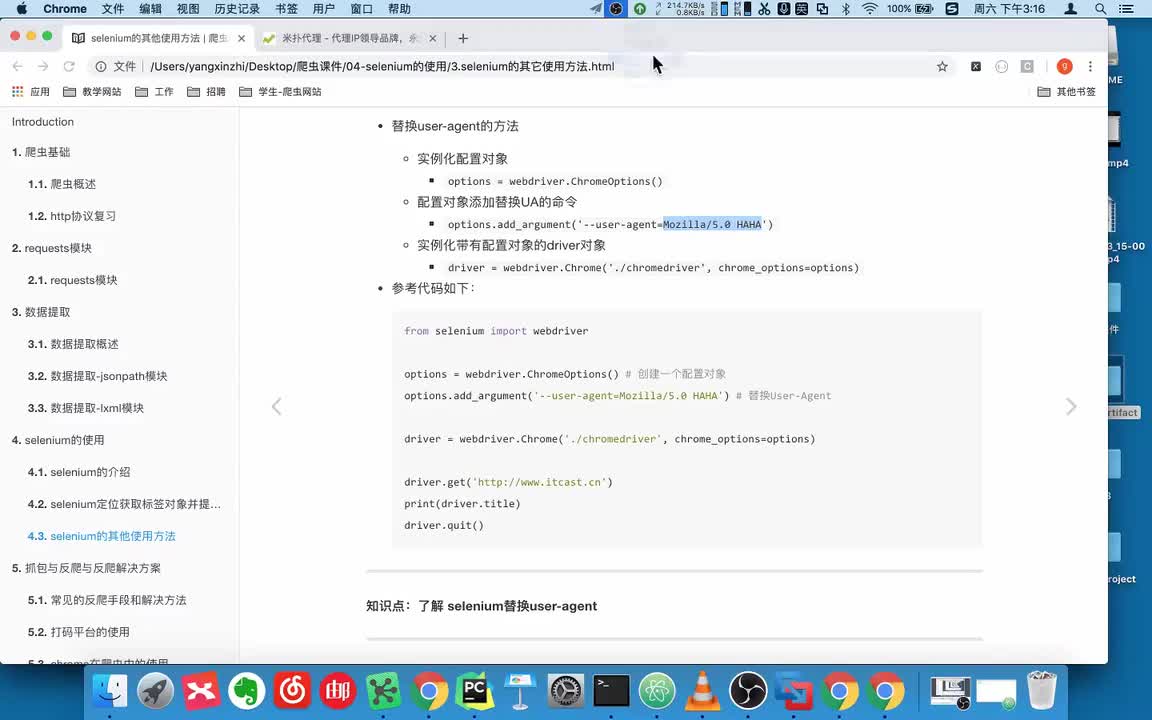Open NetEase Music from the dock
The width and height of the screenshot is (1152, 720).
[292, 691]
